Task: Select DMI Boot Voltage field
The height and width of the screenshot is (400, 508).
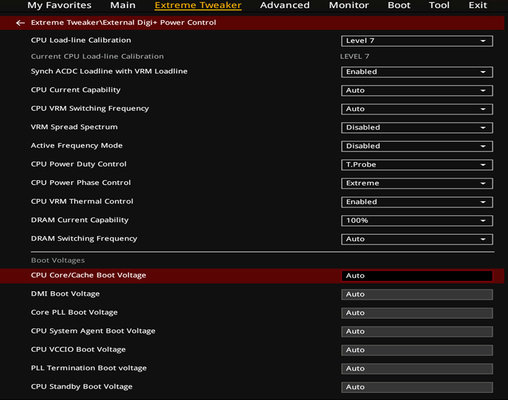Action: (417, 294)
